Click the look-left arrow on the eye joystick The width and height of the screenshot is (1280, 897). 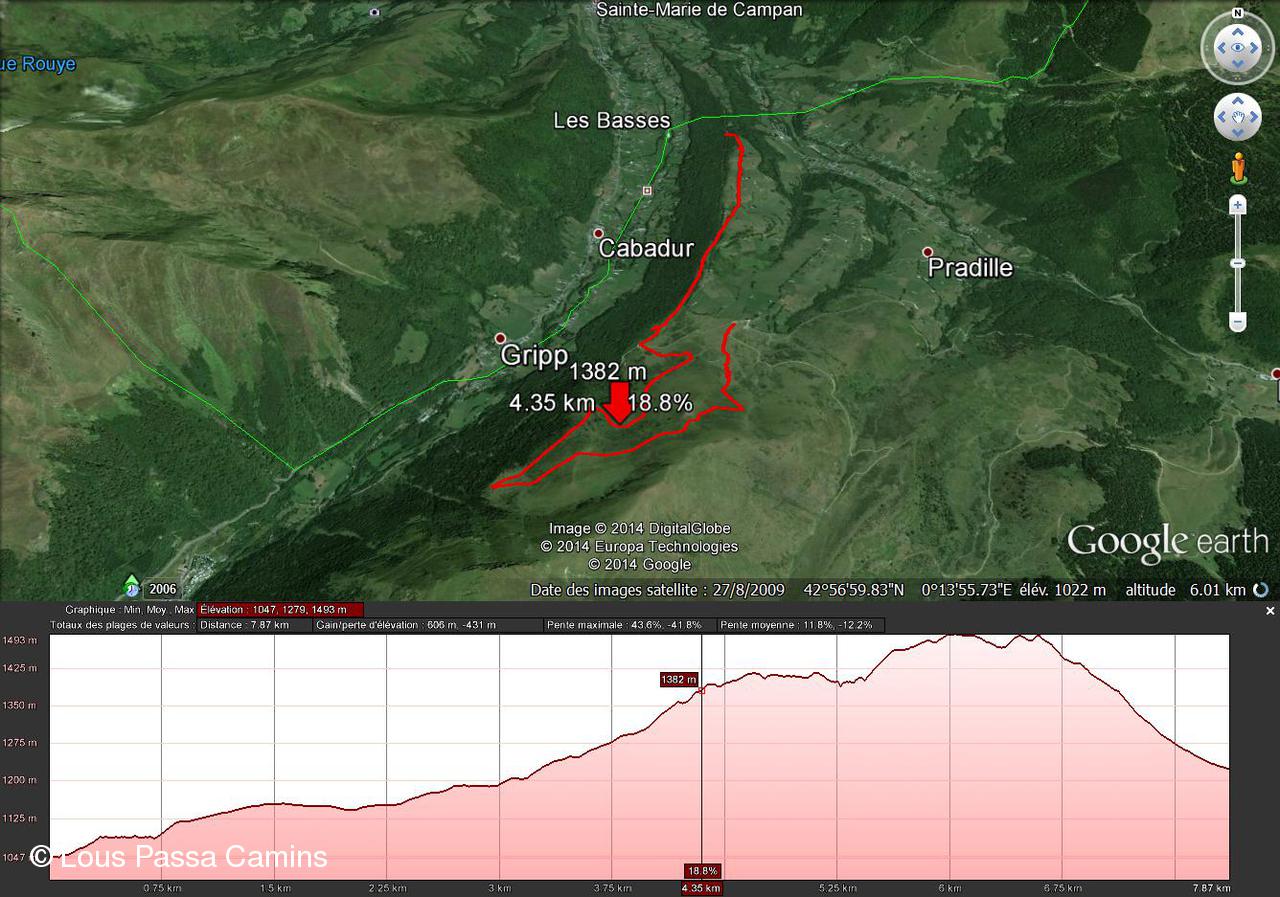[1219, 47]
